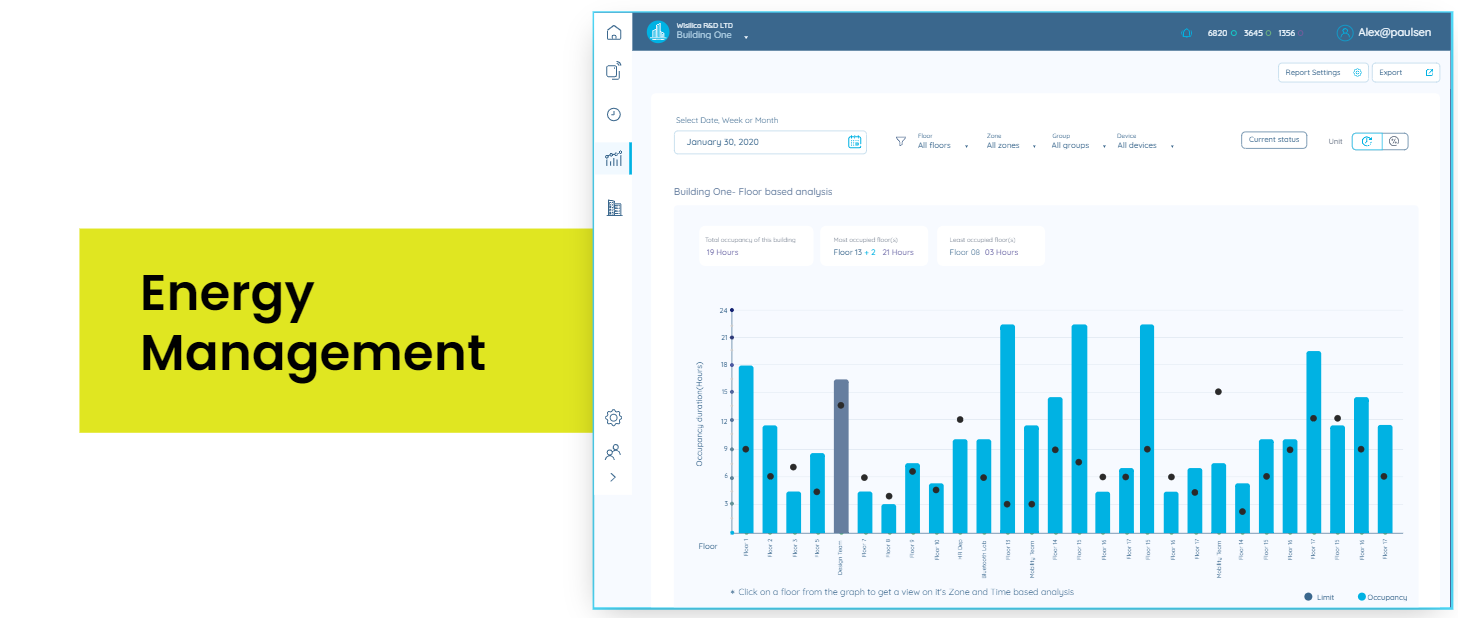Image resolution: width=1458 pixels, height=618 pixels.
Task: Open the users icon in the sidebar
Action: coord(614,452)
